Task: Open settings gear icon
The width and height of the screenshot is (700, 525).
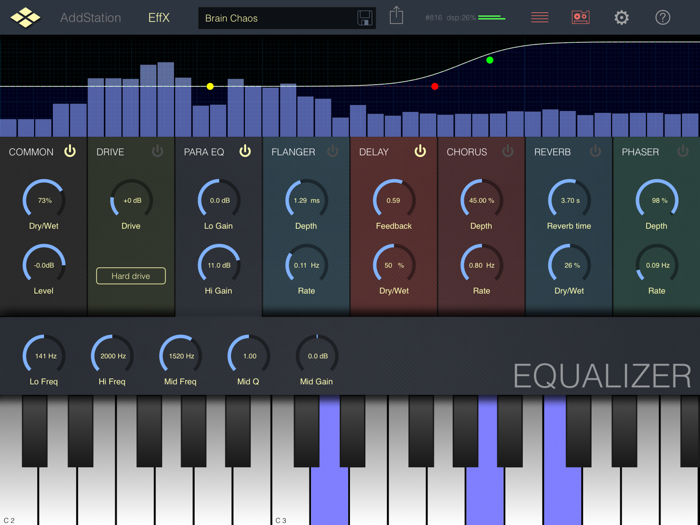Action: click(x=621, y=17)
